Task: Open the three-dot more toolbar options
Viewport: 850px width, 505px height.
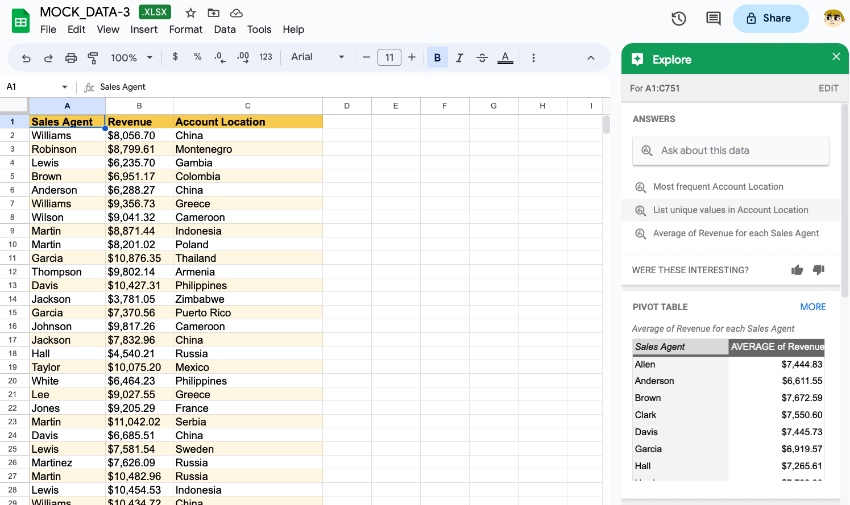Action: point(533,57)
